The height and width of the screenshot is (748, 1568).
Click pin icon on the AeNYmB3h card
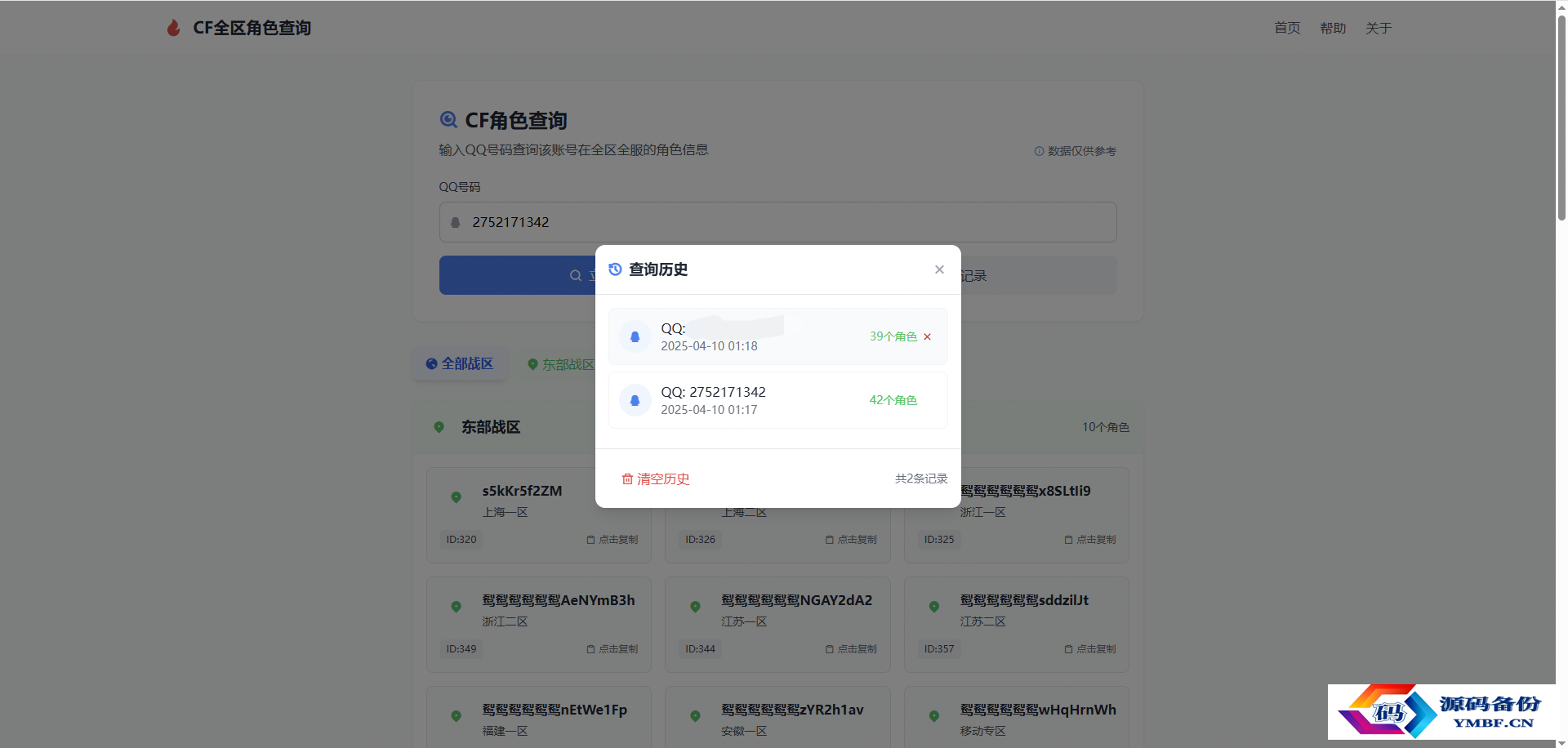[456, 607]
